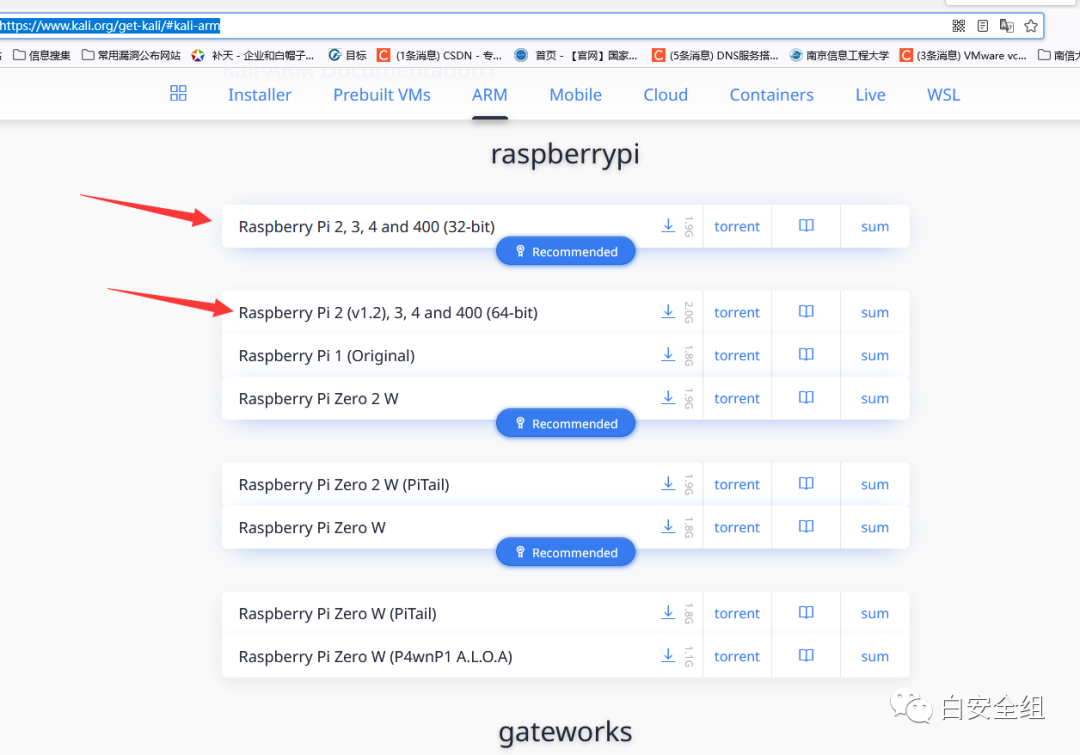This screenshot has width=1080, height=755.
Task: Click torrent link for Zero W (P4wnP1 A.L.O.A)
Action: (x=736, y=656)
